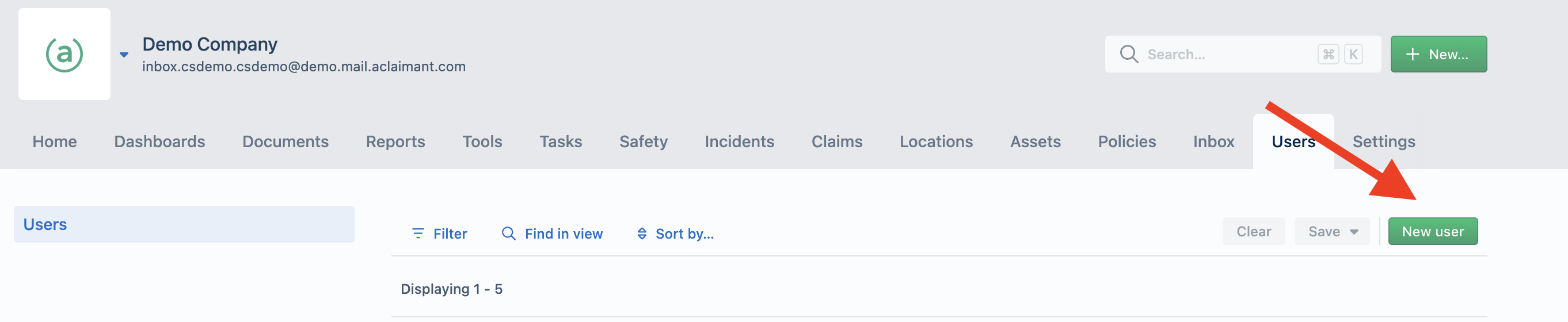Image resolution: width=1568 pixels, height=322 pixels.
Task: Expand the company switcher dropdown arrow
Action: click(124, 55)
